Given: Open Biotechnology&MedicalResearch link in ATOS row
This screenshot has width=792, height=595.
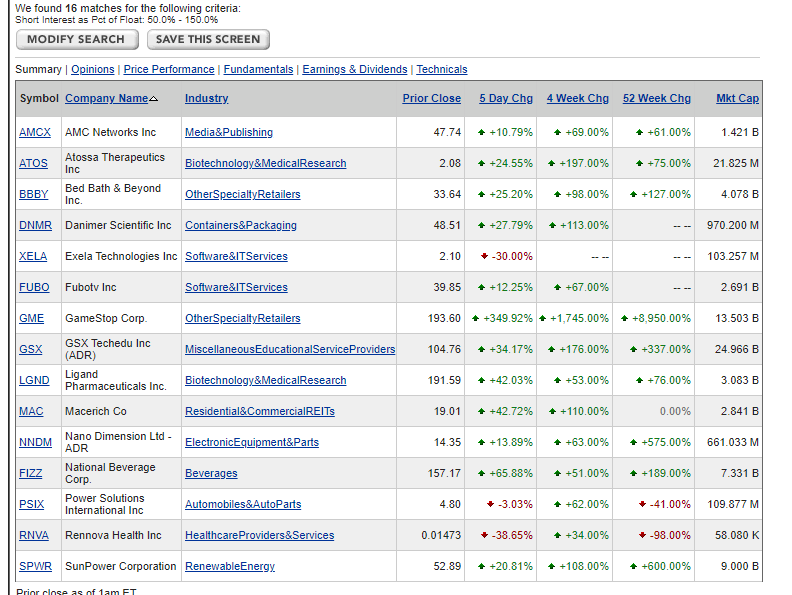Looking at the screenshot, I should [266, 164].
